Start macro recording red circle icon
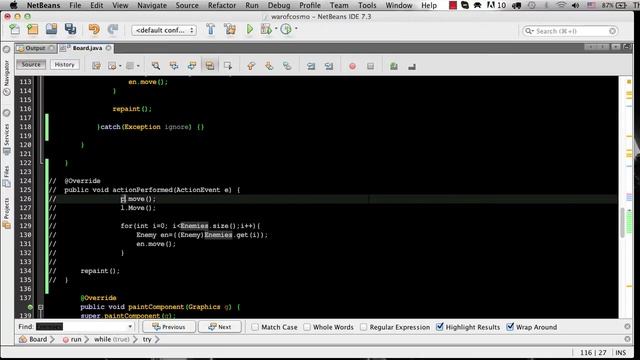Viewport: 640px width, 360px height. pos(352,66)
